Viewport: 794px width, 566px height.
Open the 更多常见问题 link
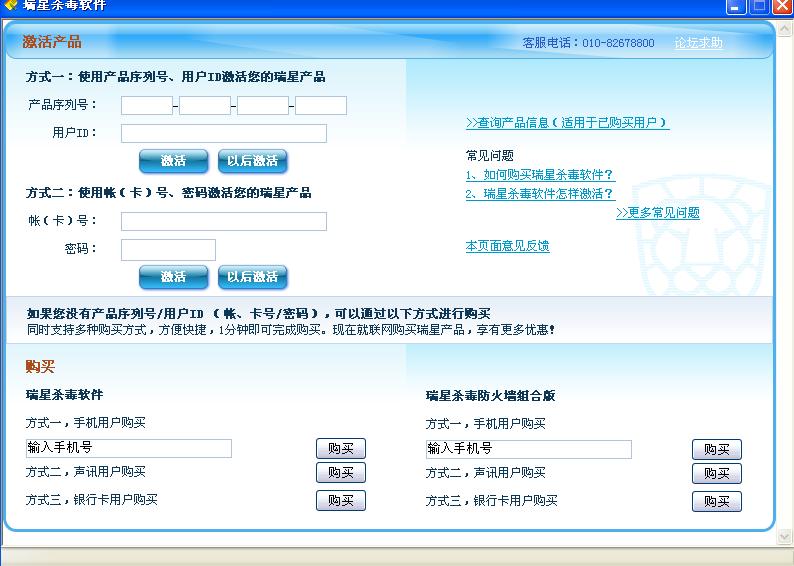coord(658,213)
